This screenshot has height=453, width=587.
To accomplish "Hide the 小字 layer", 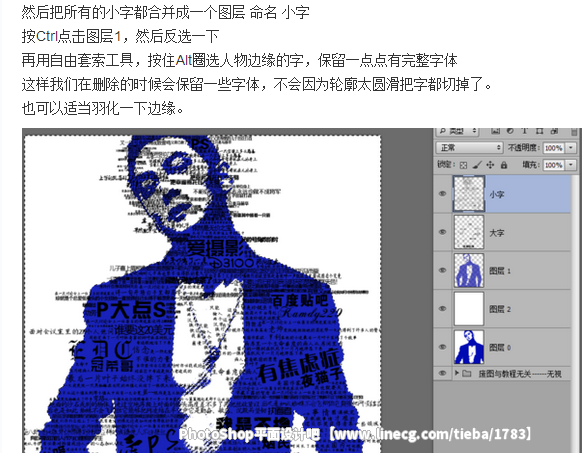I will (x=442, y=194).
